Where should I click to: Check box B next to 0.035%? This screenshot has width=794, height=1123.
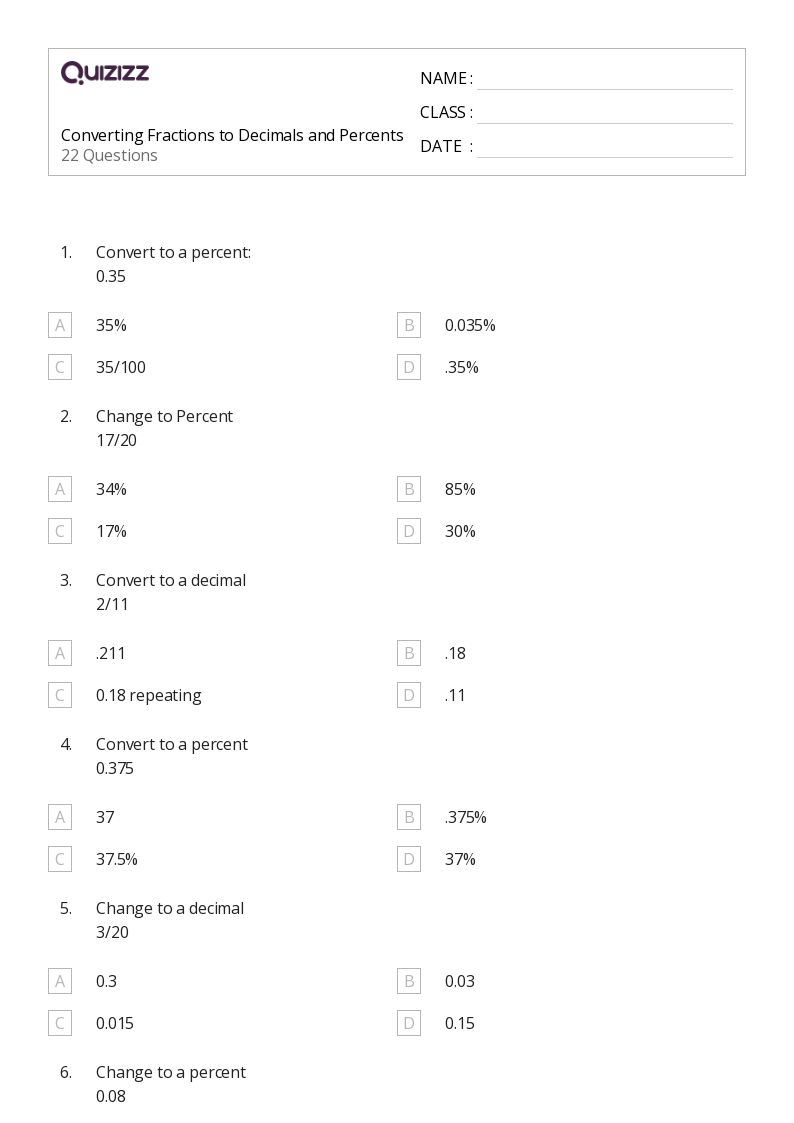(x=408, y=325)
